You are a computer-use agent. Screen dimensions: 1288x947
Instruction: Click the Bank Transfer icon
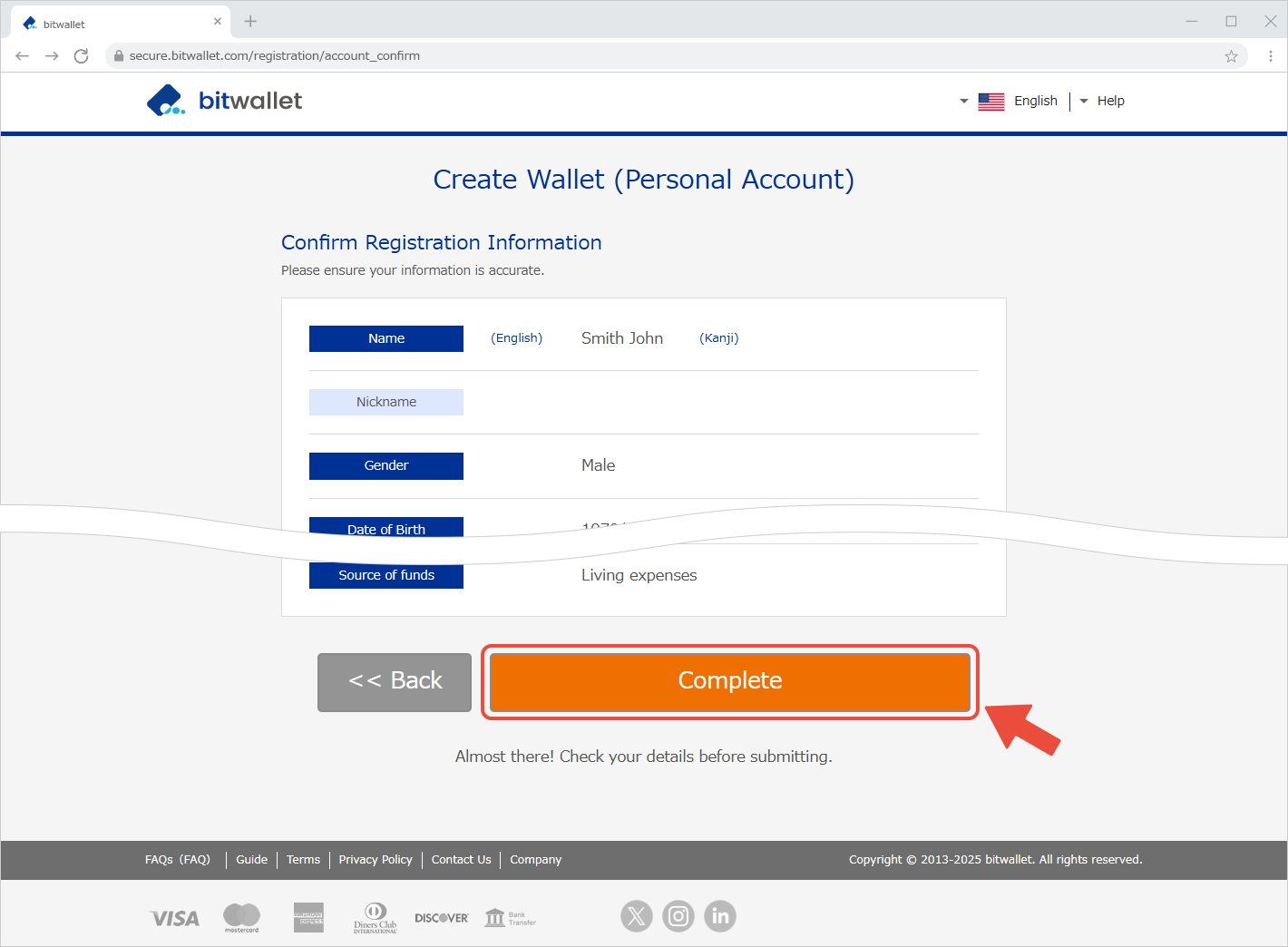pyautogui.click(x=510, y=918)
